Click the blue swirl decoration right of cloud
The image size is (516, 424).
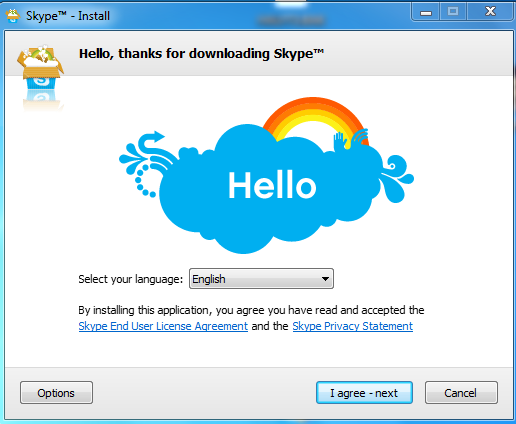click(397, 178)
